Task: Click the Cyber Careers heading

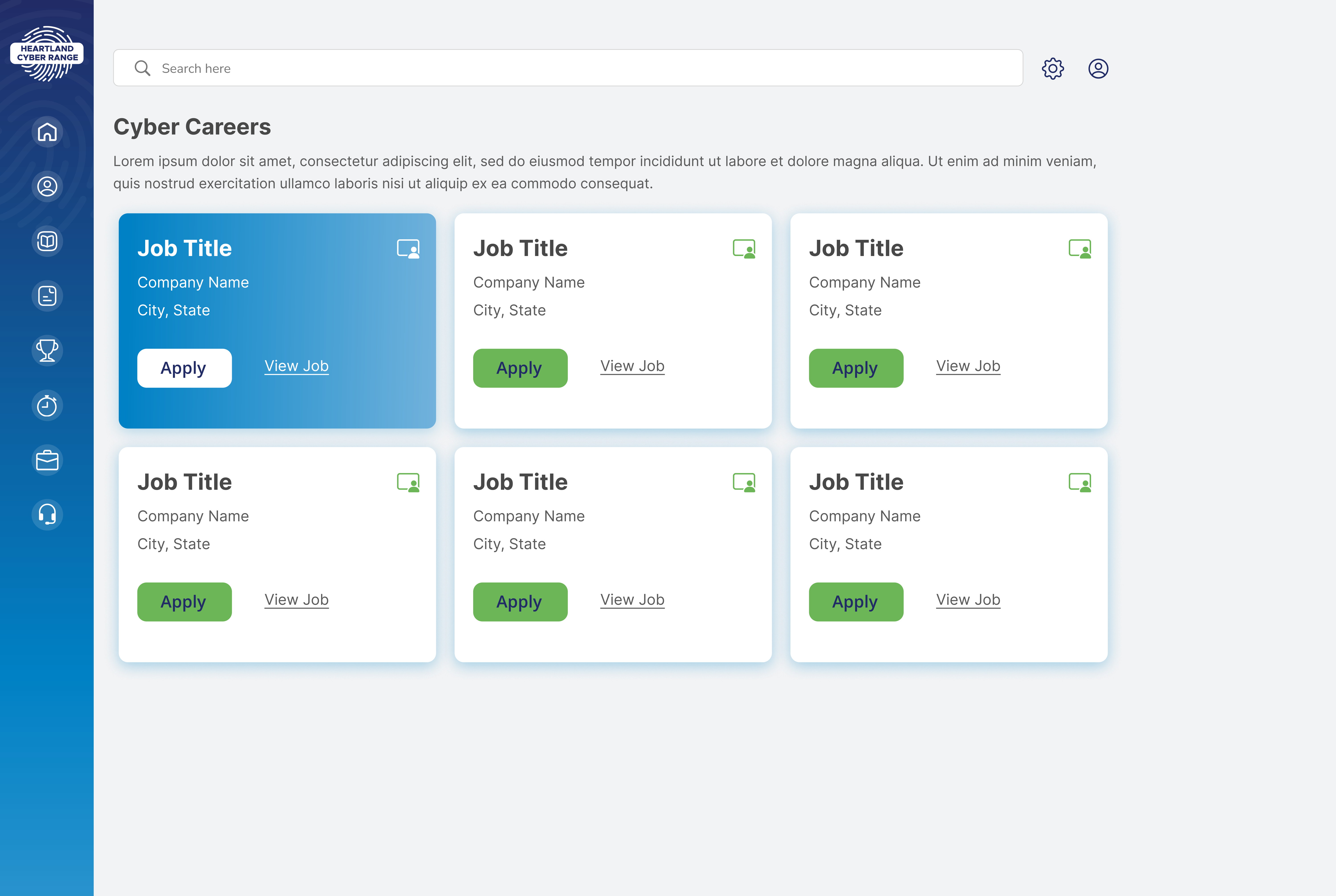Action: (192, 127)
